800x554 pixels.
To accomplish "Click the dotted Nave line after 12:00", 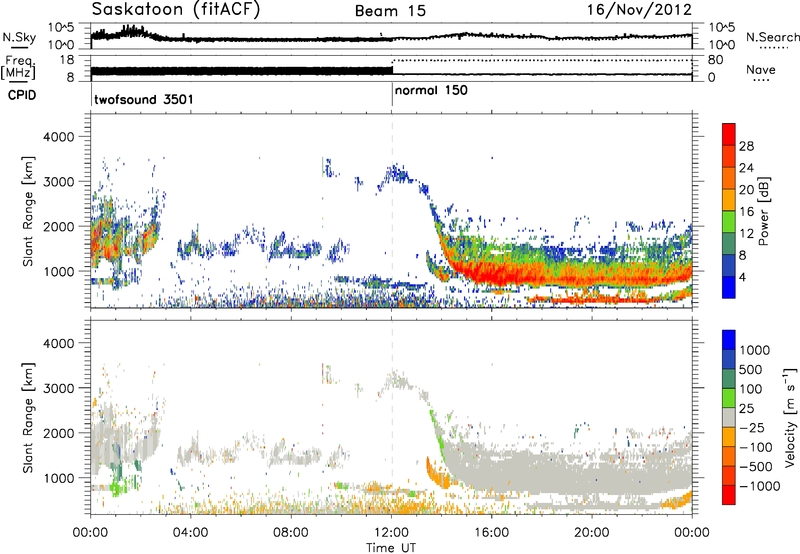I will pyautogui.click(x=542, y=60).
